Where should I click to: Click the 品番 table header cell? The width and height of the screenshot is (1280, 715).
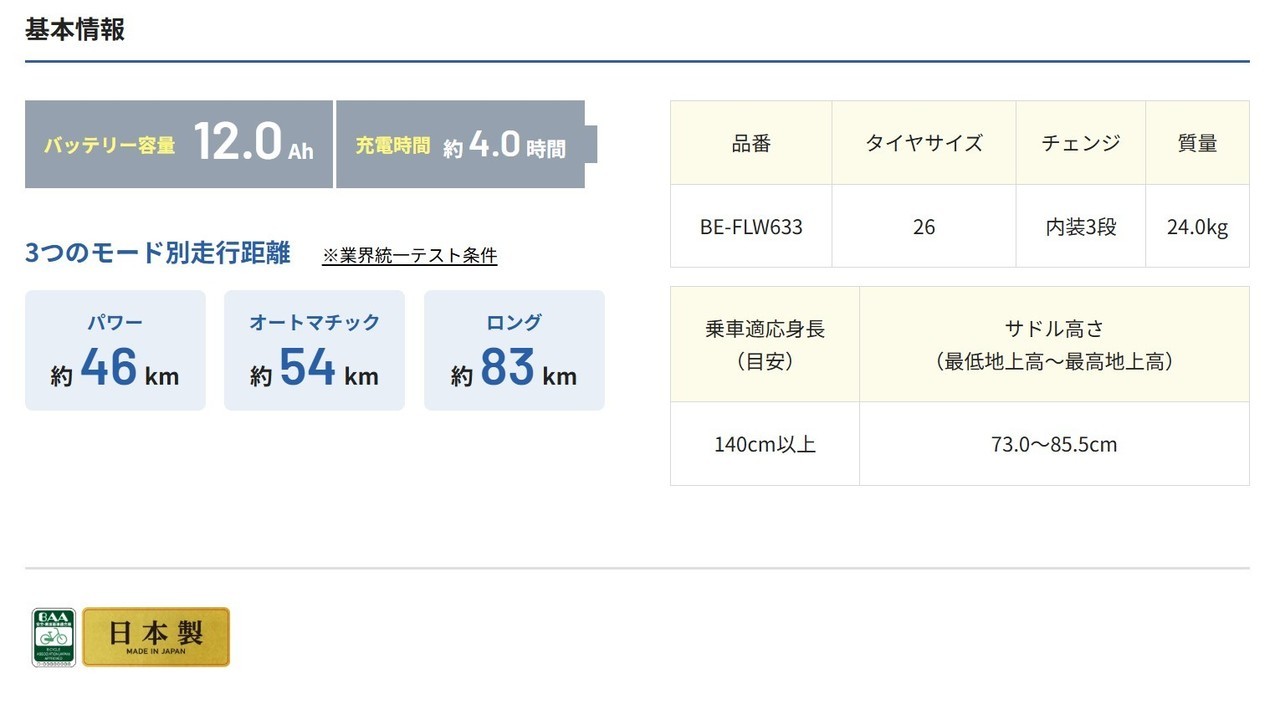pos(751,143)
